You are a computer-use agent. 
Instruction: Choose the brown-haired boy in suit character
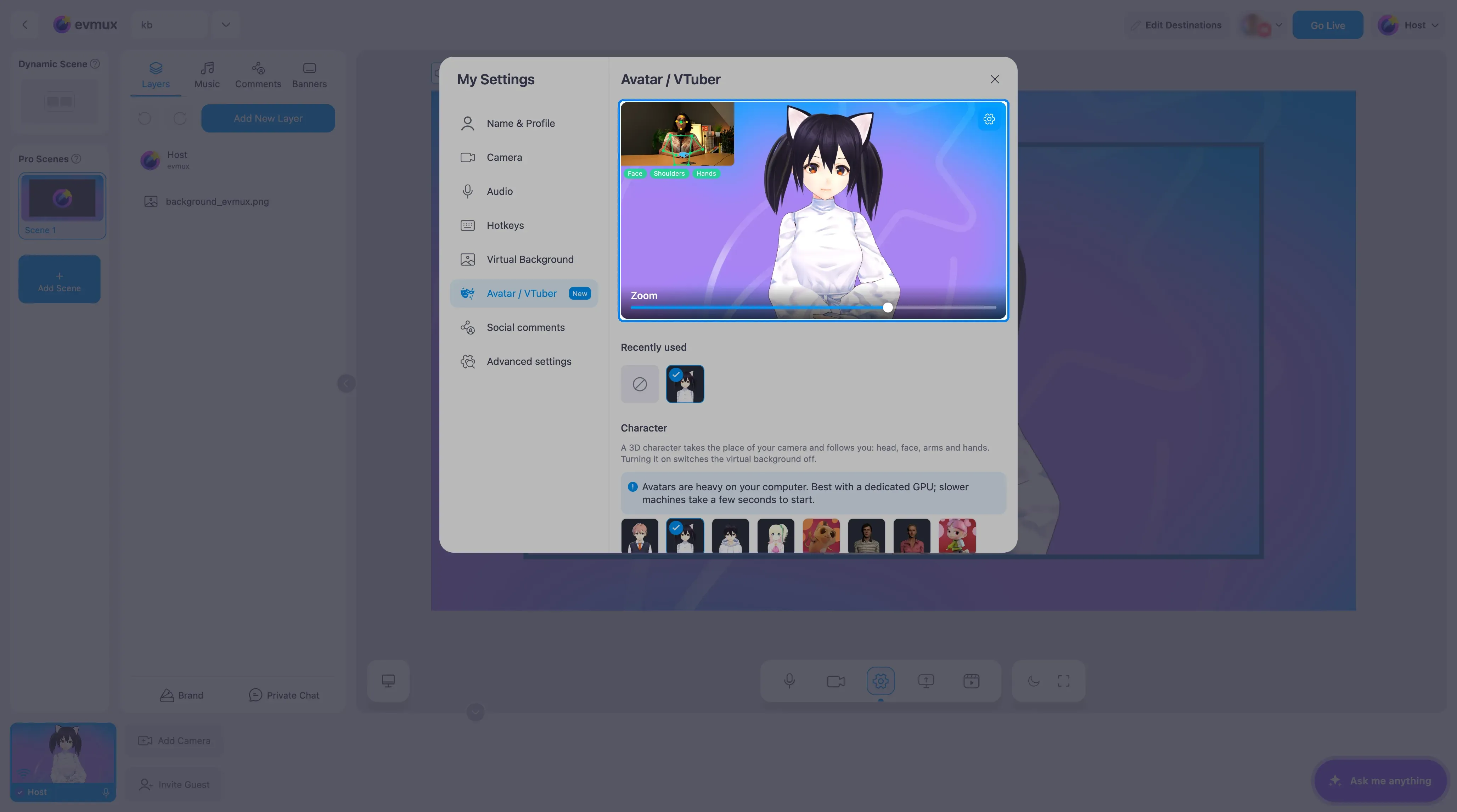click(x=640, y=536)
